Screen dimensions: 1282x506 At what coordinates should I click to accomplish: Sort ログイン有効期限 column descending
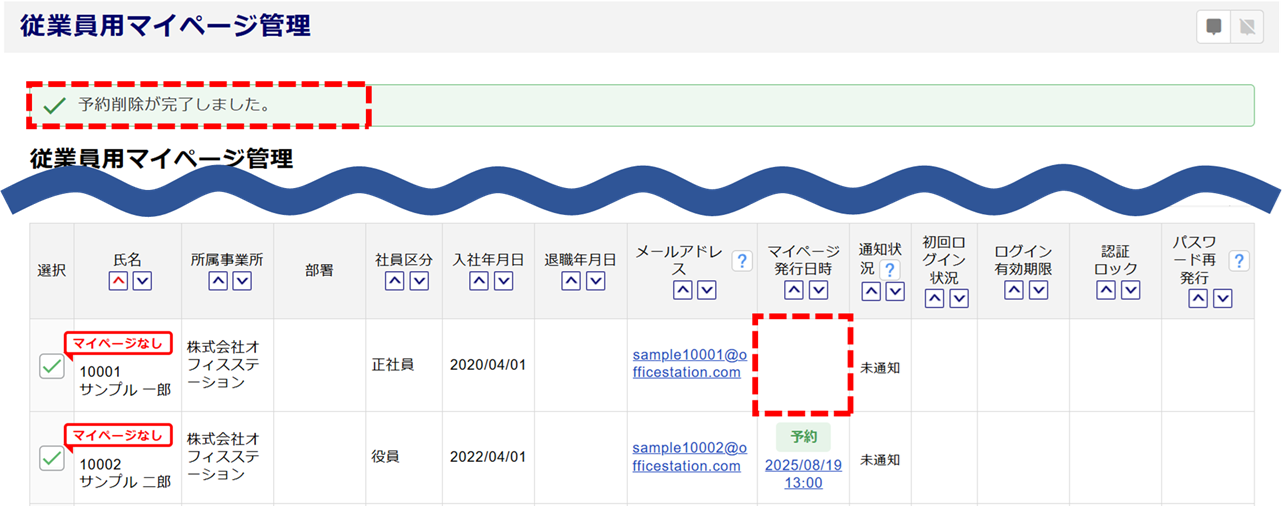coord(1038,290)
